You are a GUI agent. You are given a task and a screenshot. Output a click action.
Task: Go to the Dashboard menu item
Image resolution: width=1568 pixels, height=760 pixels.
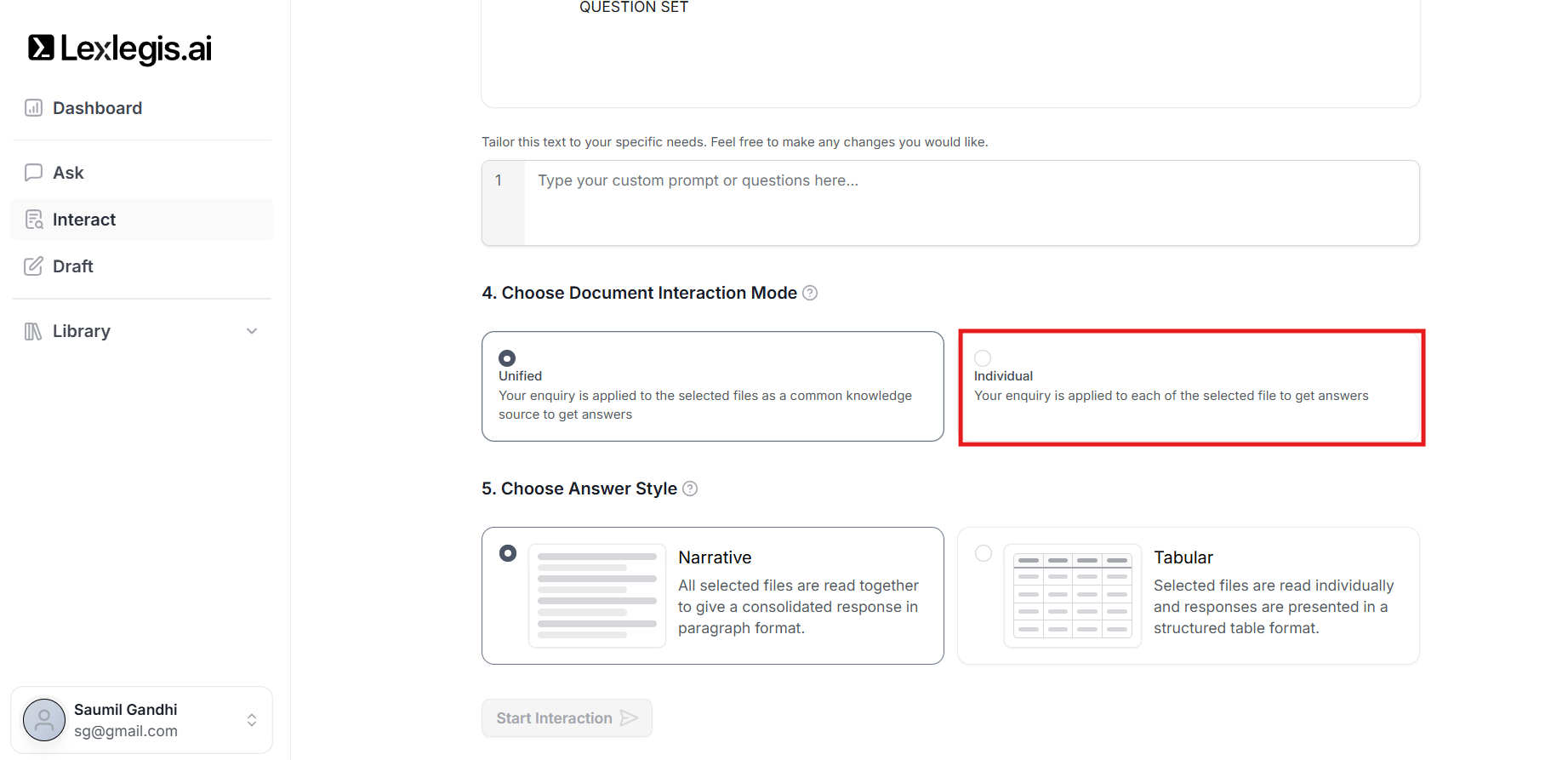click(x=97, y=108)
